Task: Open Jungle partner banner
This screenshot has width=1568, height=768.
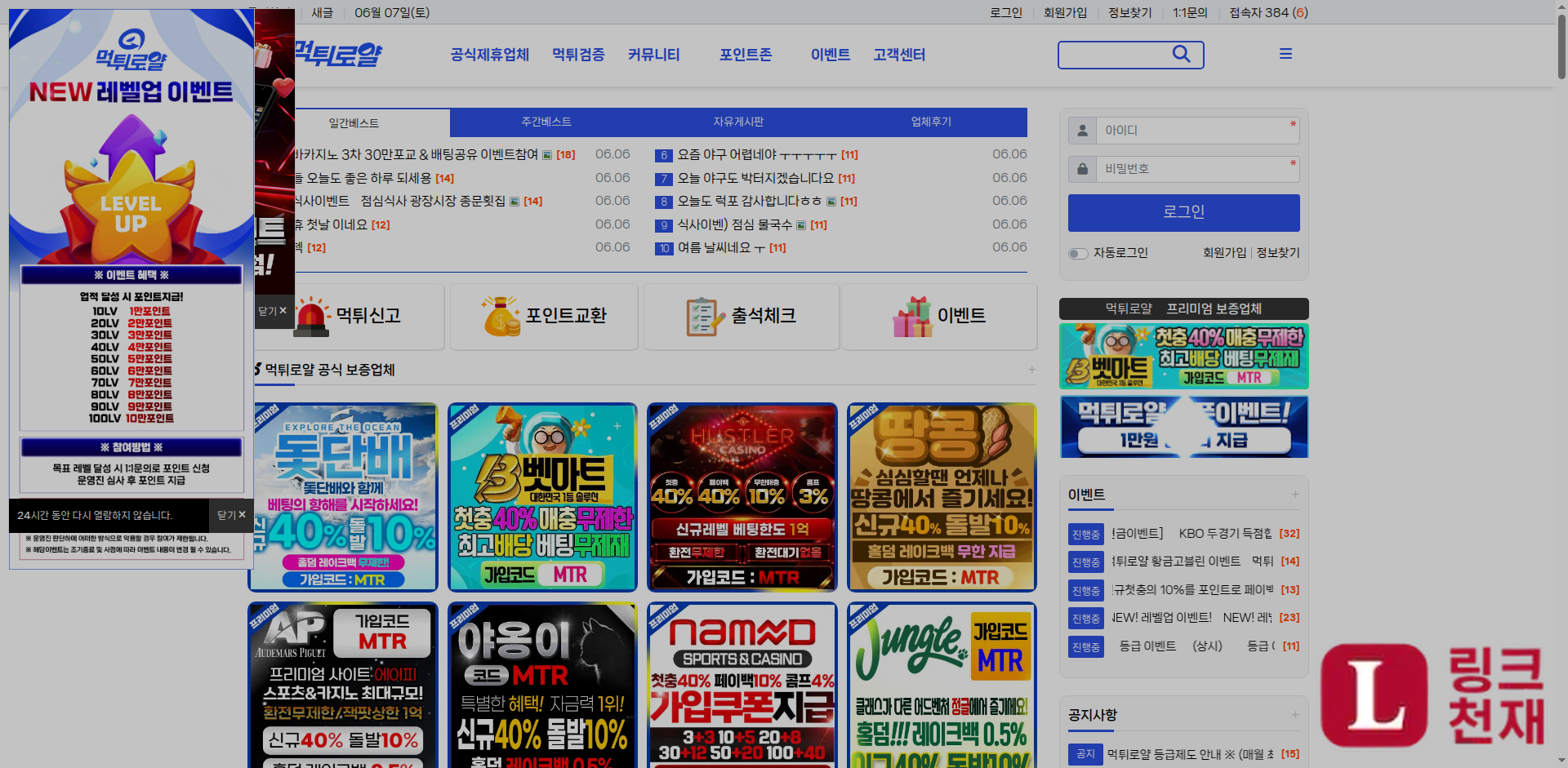Action: pyautogui.click(x=942, y=686)
